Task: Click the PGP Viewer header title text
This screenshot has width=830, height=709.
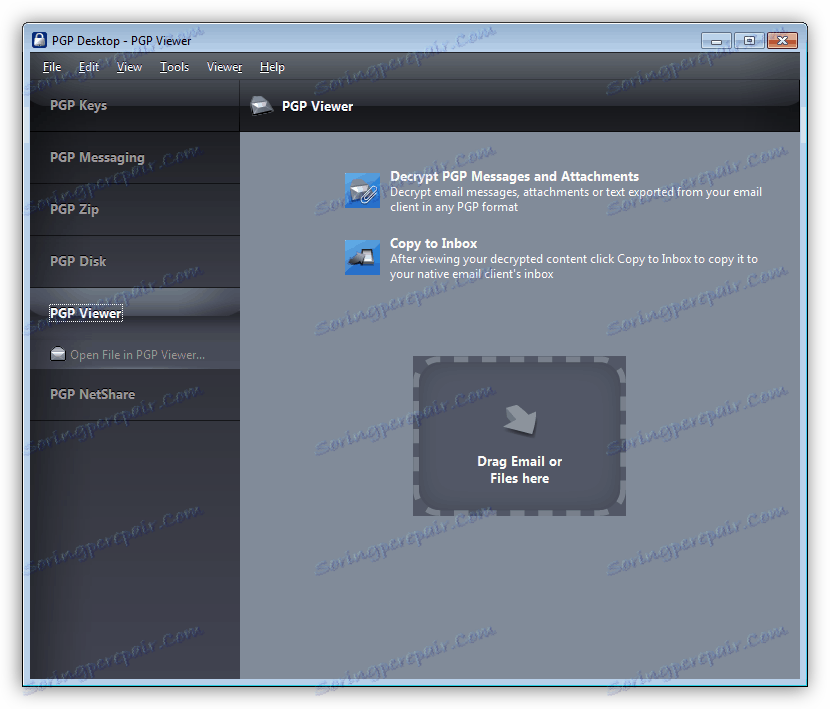Action: tap(317, 106)
